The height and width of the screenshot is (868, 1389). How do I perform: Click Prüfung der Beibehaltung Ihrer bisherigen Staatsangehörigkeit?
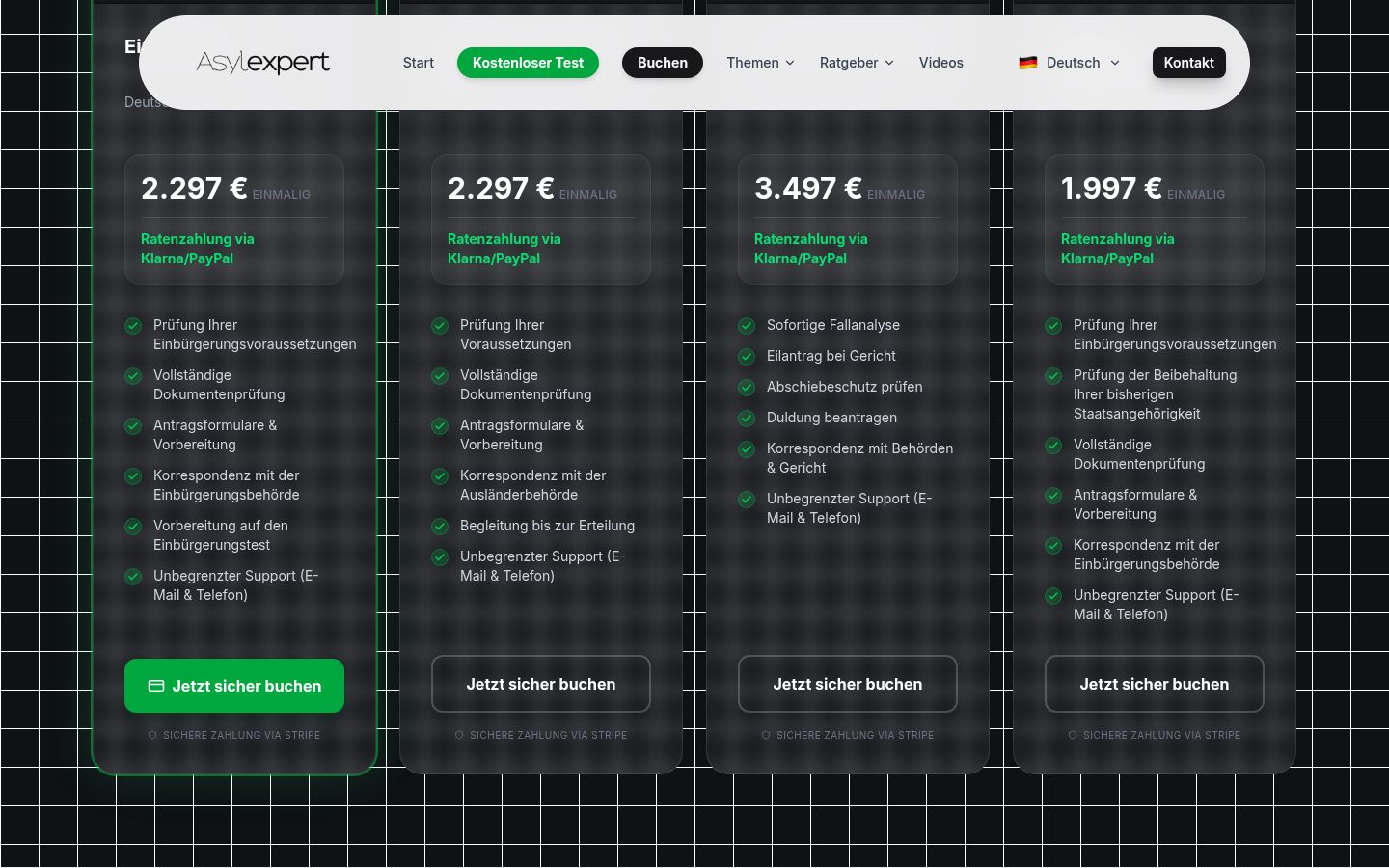[x=1155, y=394]
